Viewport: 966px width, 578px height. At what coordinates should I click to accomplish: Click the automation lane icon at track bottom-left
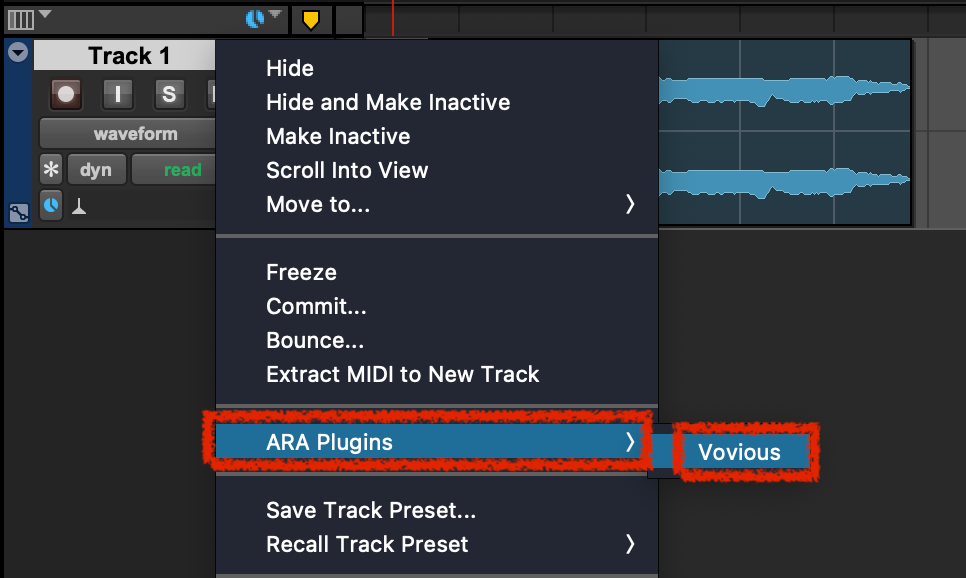tap(17, 212)
